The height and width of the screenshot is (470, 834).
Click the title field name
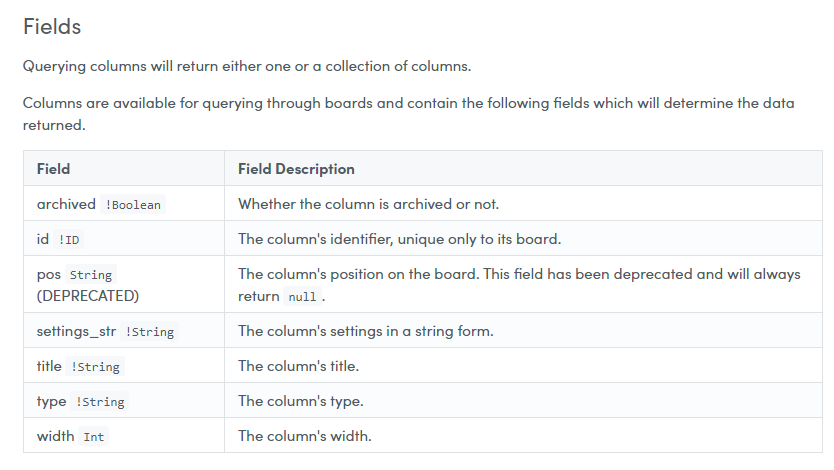(49, 366)
